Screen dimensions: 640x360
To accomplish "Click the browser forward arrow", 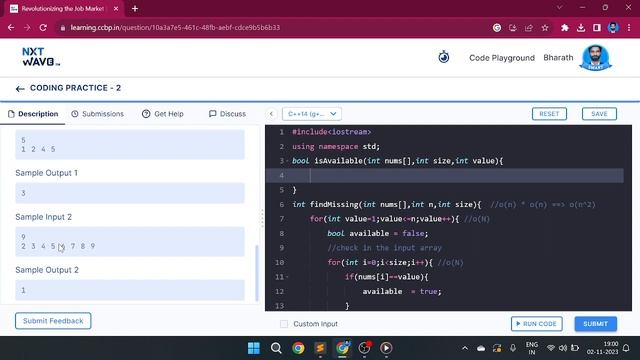I will tap(27, 27).
